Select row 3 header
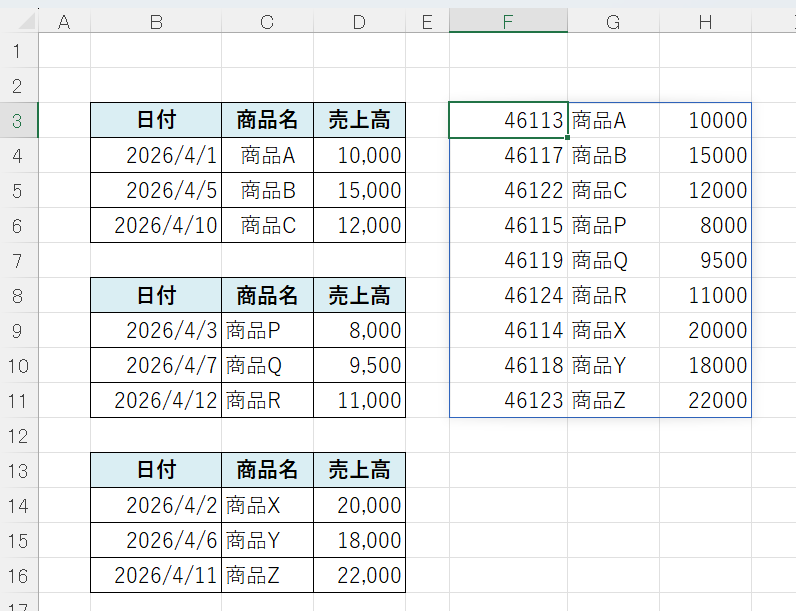 click(18, 120)
